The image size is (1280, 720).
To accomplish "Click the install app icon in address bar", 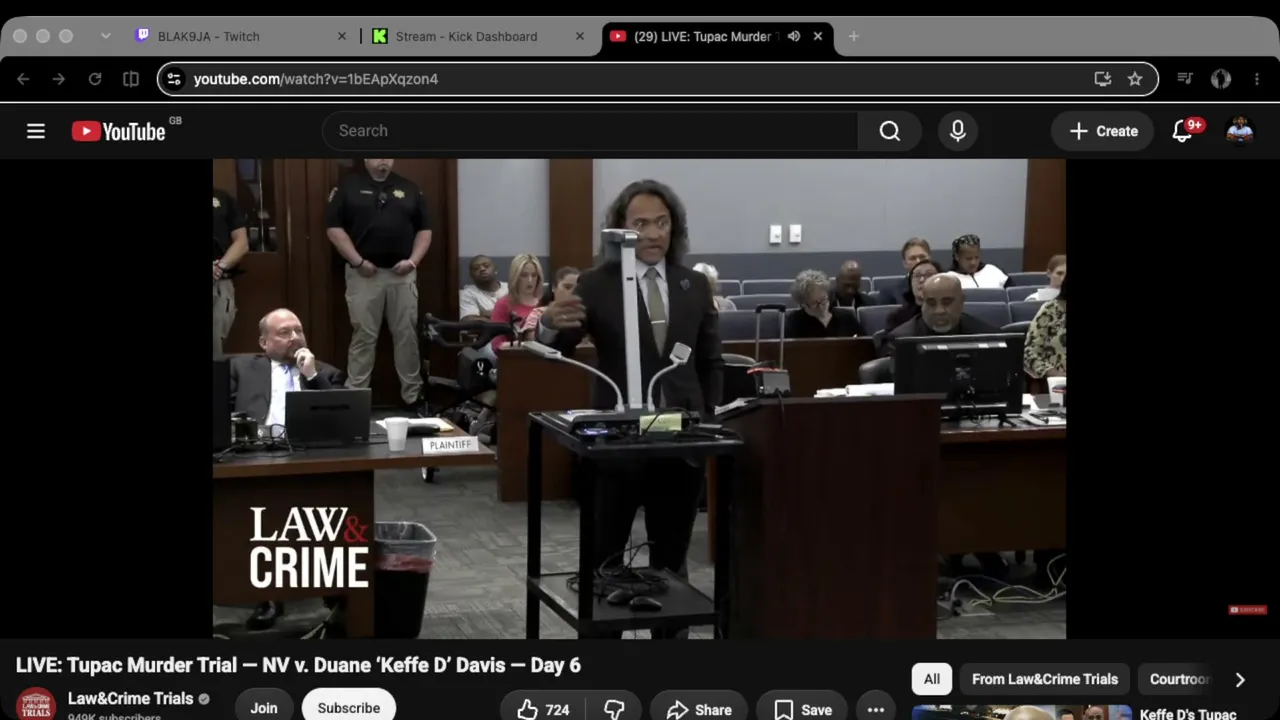I will point(1103,79).
